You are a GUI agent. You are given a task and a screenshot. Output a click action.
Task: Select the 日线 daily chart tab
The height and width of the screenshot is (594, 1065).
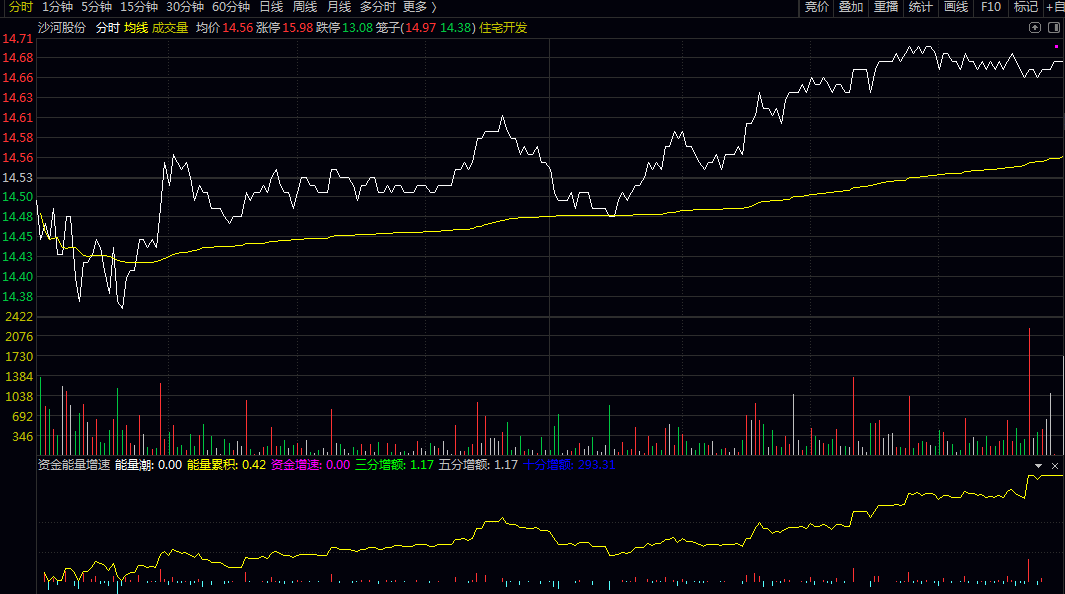point(270,7)
